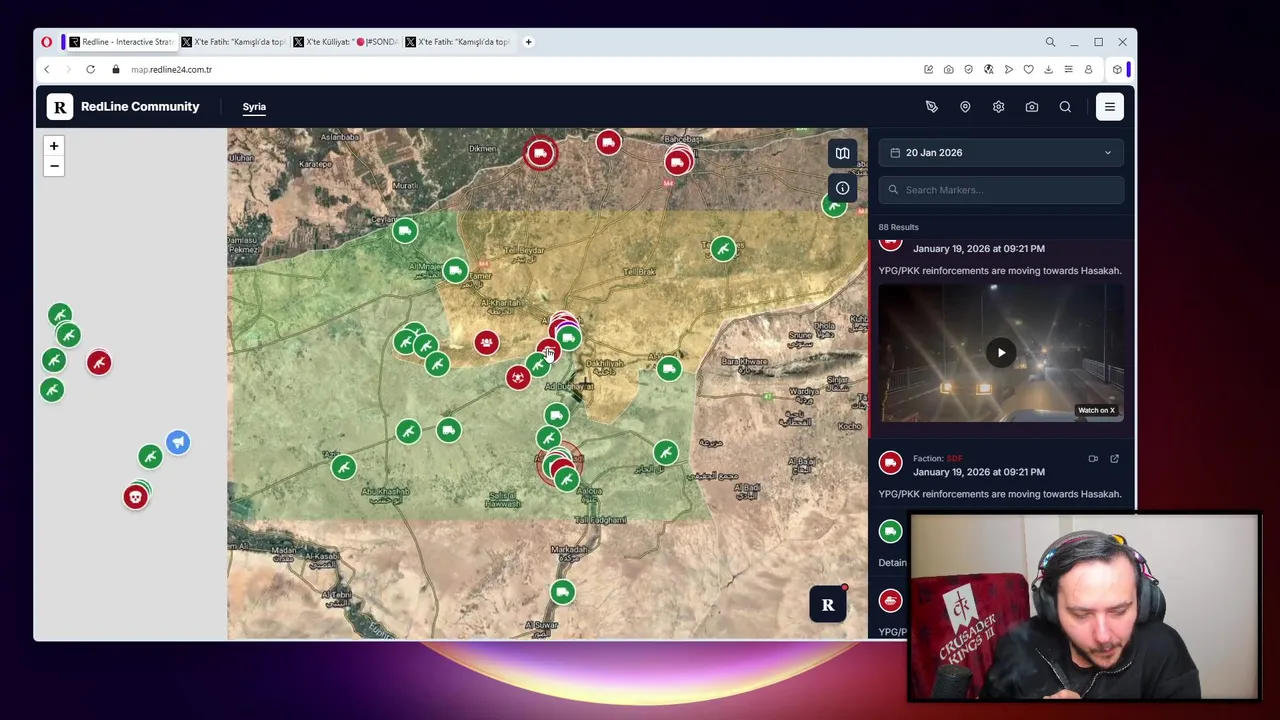Open the Opera snapshot camera icon
The height and width of the screenshot is (720, 1280).
948,70
